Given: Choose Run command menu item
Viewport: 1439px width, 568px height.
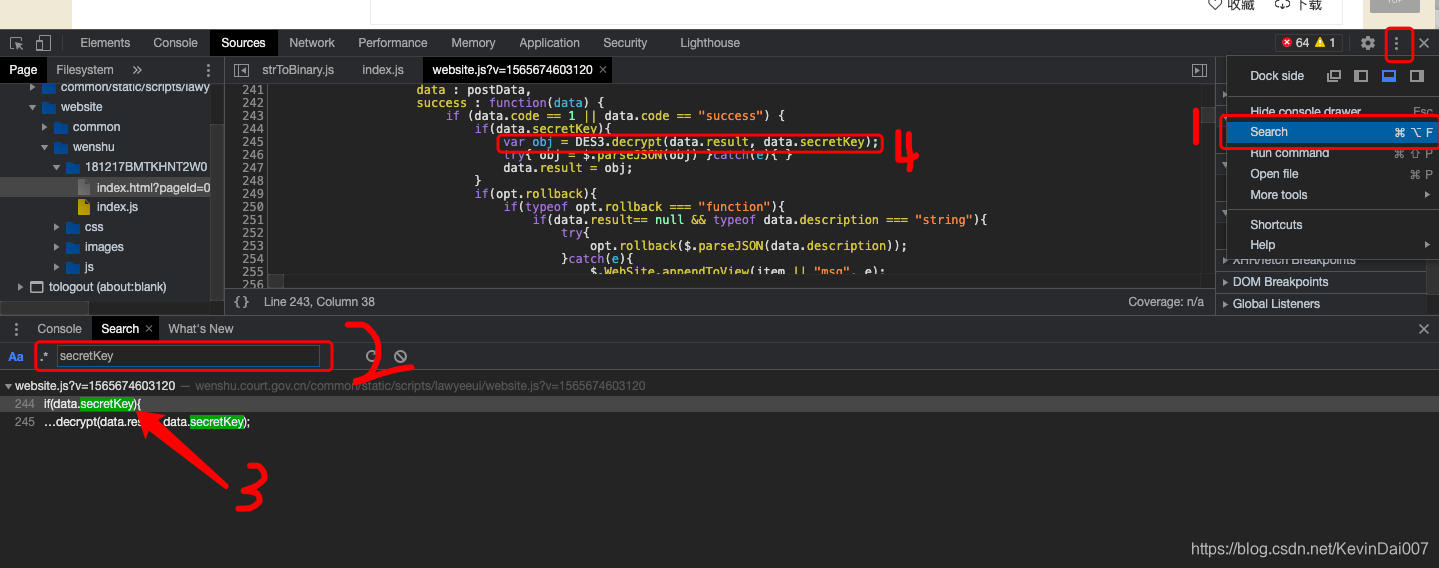Looking at the screenshot, I should pos(1331,153).
